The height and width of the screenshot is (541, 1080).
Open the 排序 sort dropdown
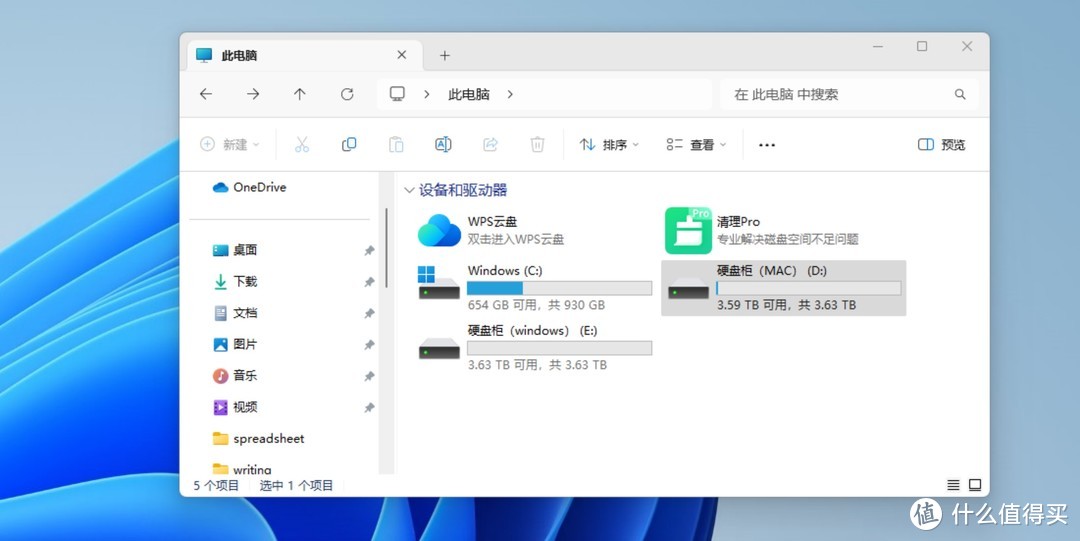(x=609, y=145)
